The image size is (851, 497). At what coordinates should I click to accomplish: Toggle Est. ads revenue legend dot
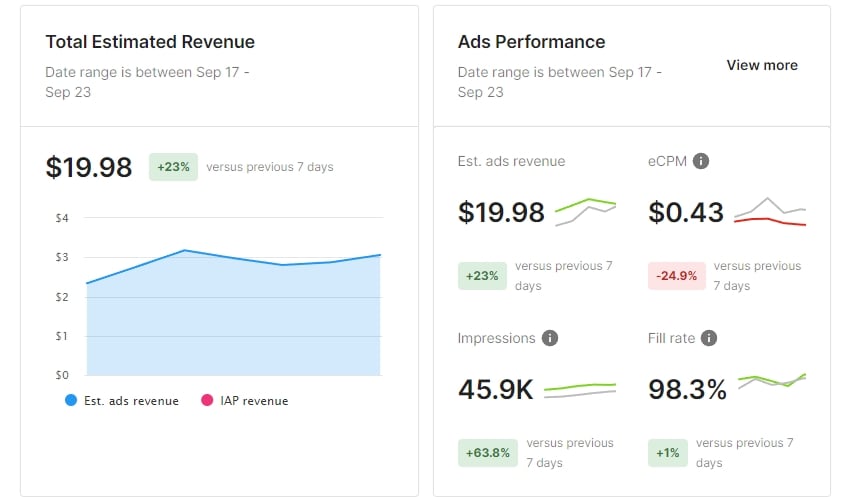71,400
